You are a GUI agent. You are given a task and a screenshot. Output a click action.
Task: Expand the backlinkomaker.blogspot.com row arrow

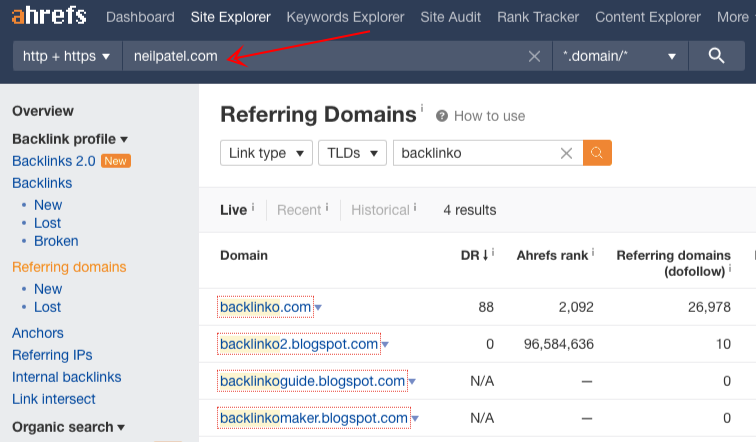tap(415, 419)
